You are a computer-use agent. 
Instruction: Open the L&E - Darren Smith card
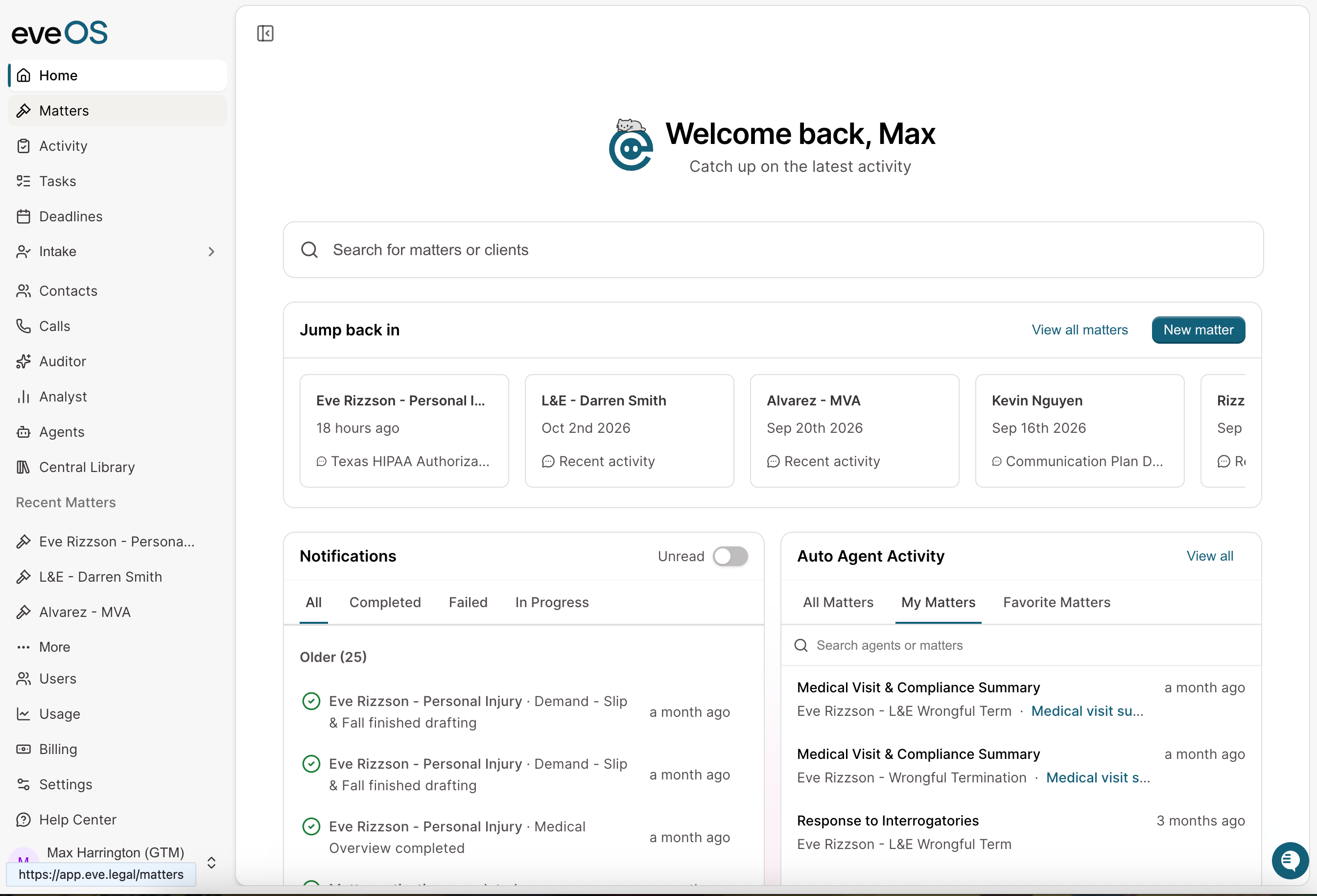point(629,430)
